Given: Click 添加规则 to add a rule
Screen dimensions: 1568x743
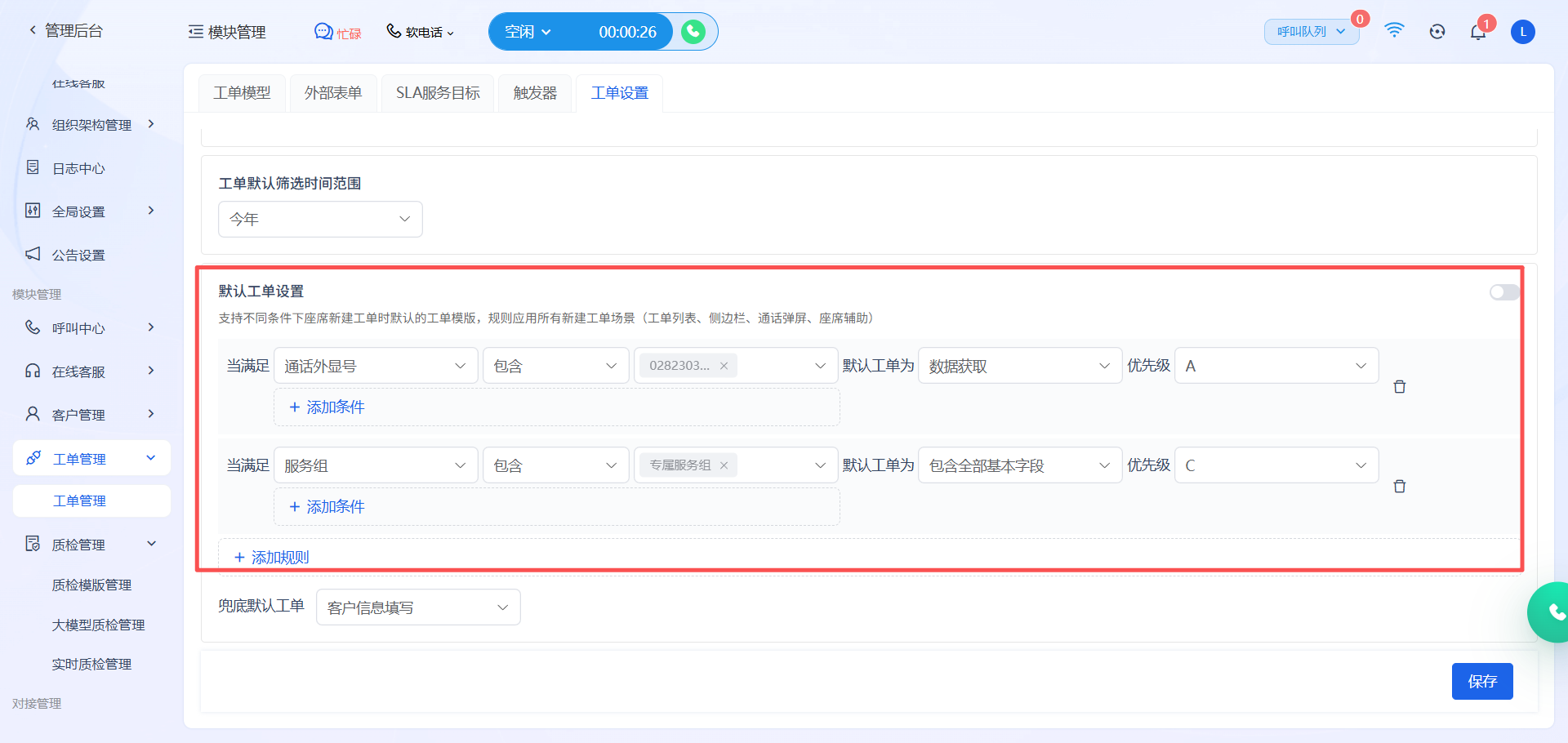Looking at the screenshot, I should click(271, 558).
